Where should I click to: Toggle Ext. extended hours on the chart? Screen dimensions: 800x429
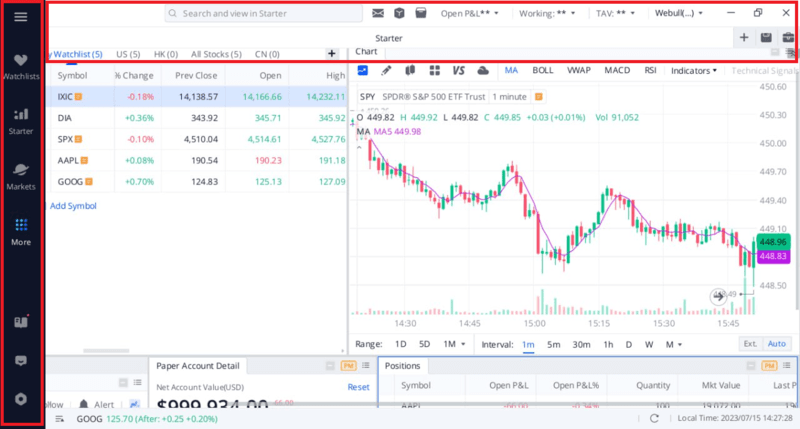coord(750,344)
